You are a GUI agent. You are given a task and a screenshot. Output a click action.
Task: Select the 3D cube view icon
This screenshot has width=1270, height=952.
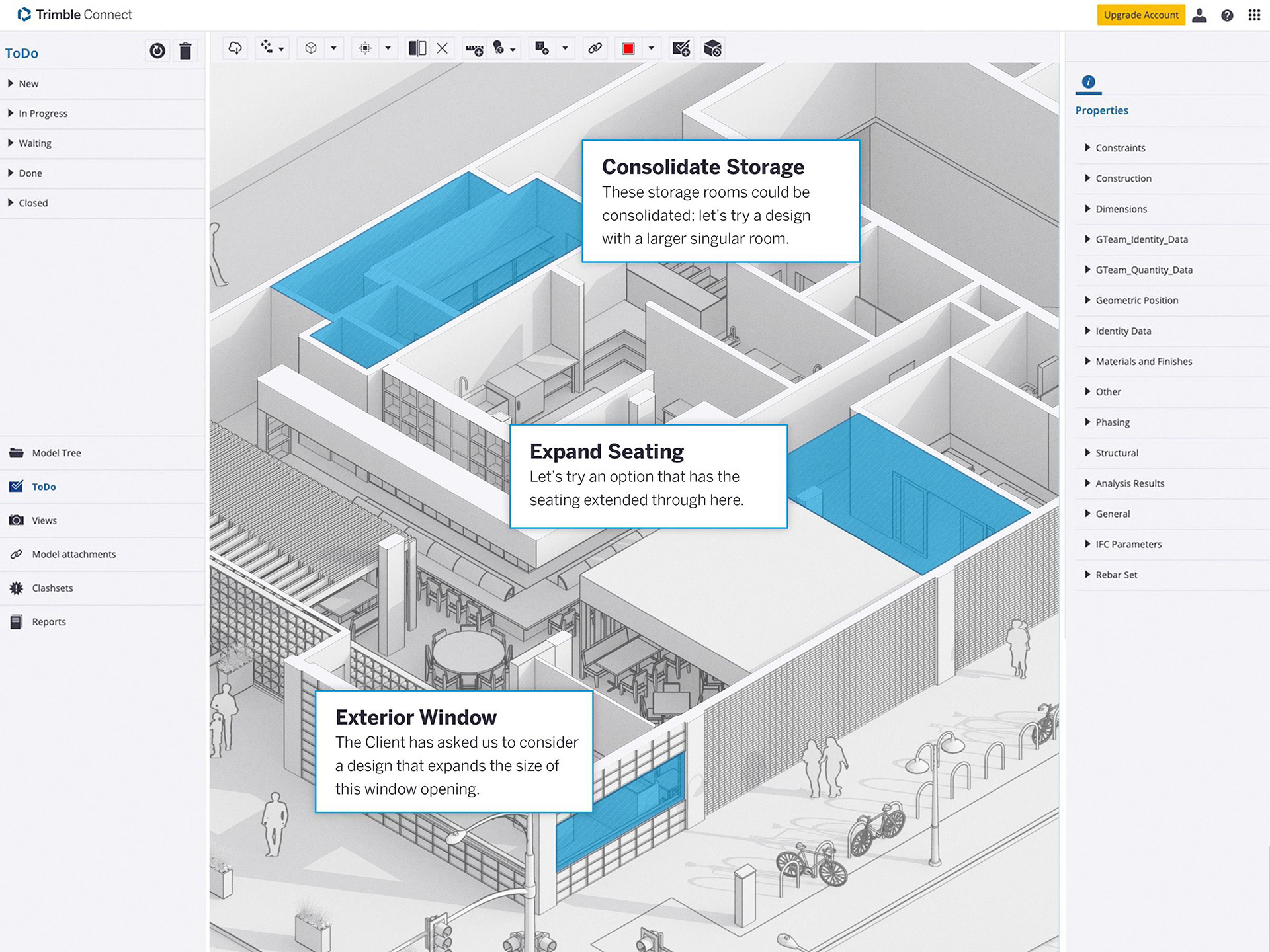point(311,48)
